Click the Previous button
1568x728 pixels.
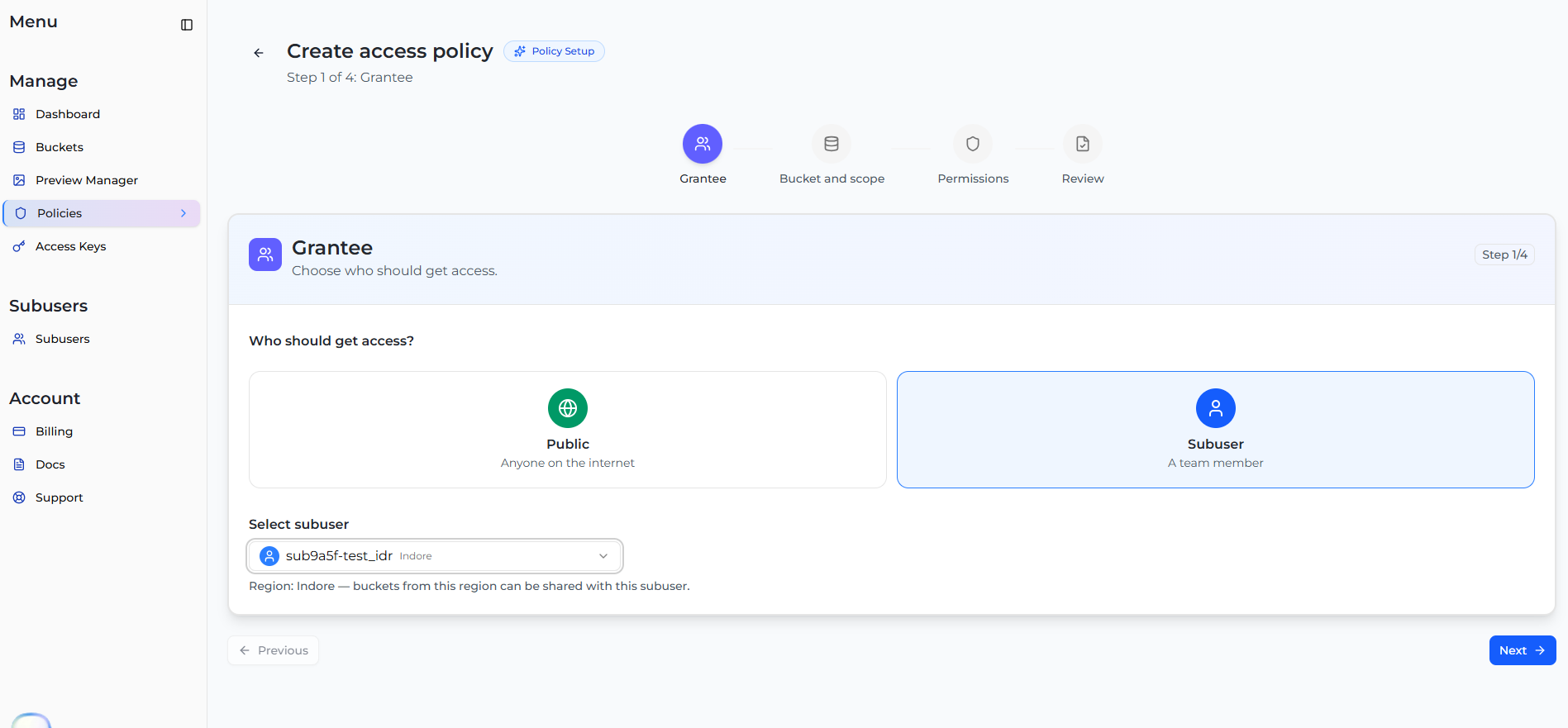pyautogui.click(x=274, y=650)
